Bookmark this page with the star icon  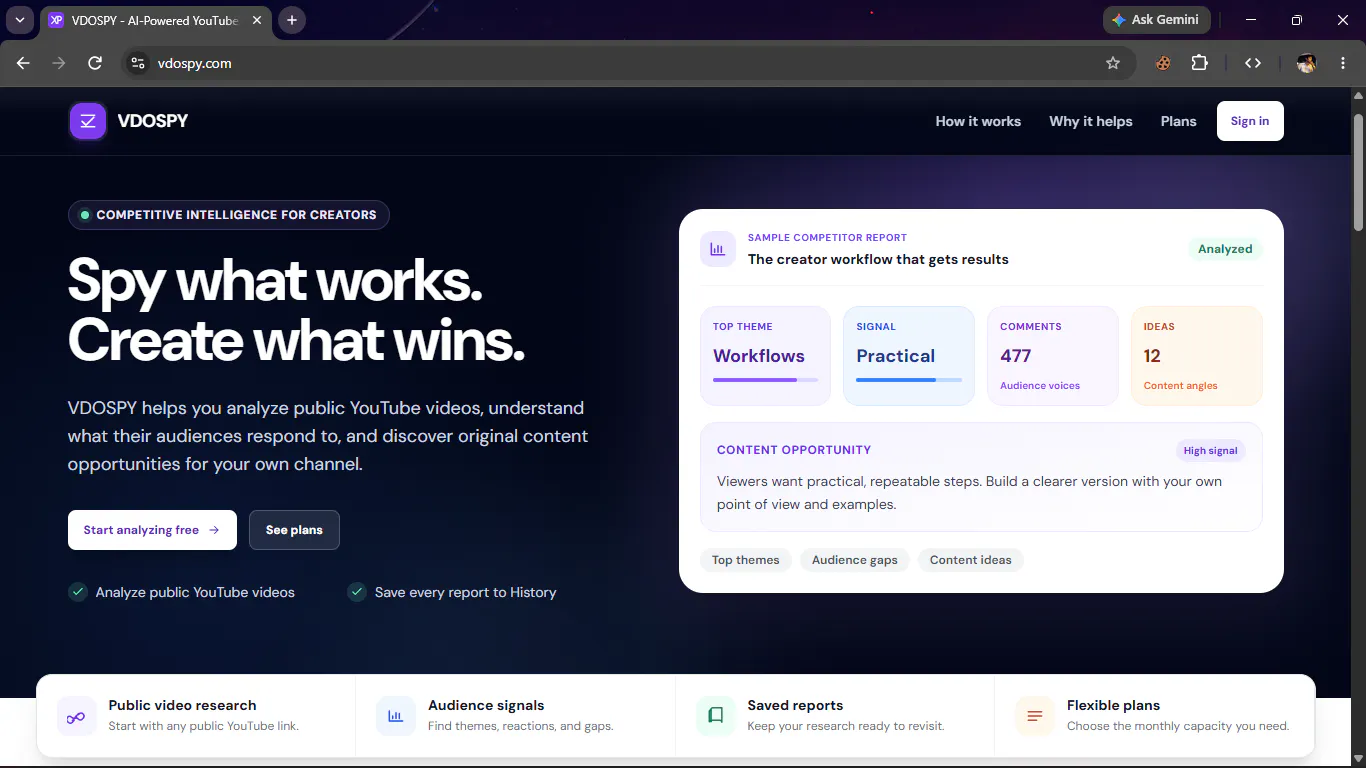(1113, 63)
